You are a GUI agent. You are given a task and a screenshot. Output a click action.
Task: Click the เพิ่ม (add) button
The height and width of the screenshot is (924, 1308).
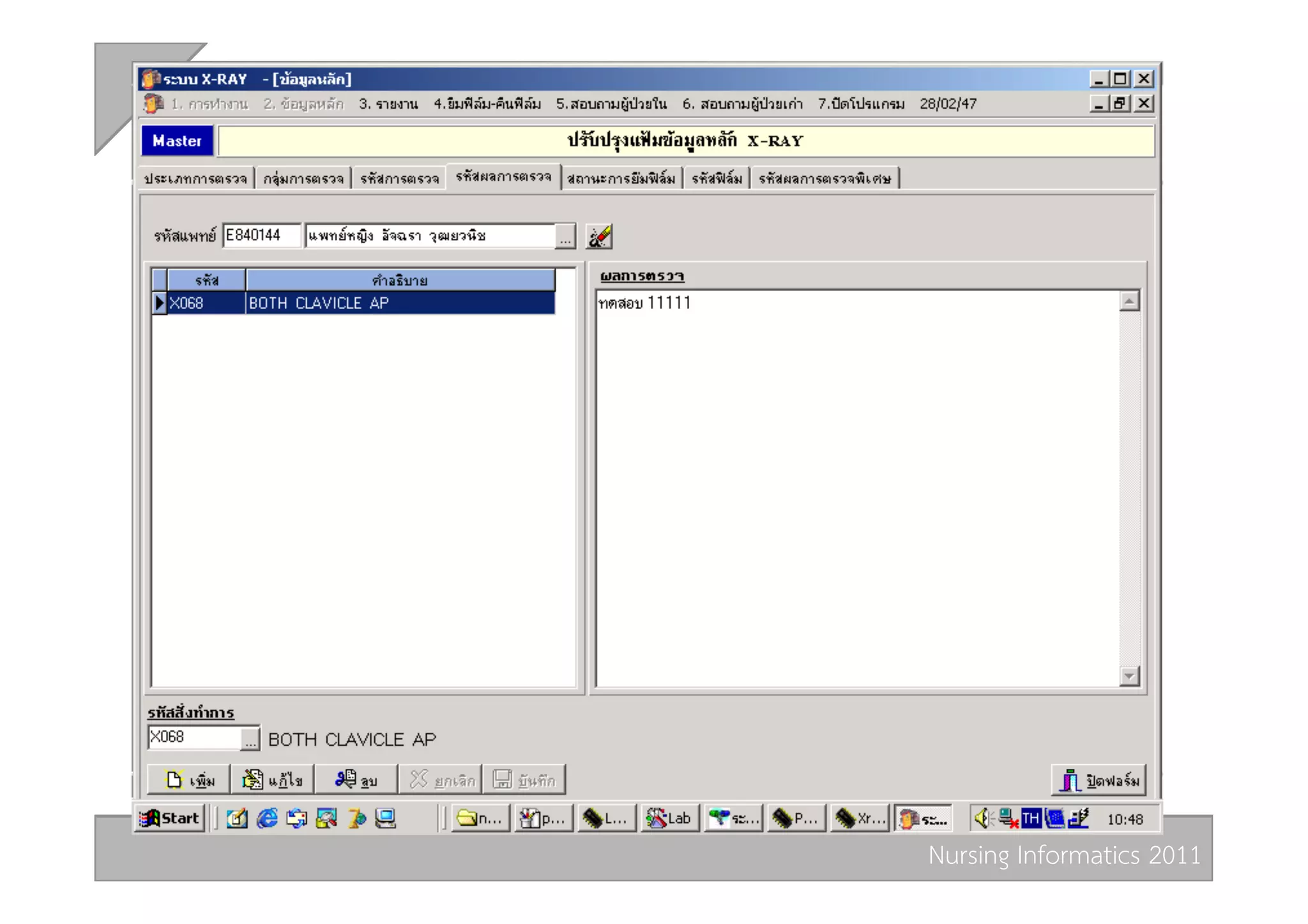(189, 780)
